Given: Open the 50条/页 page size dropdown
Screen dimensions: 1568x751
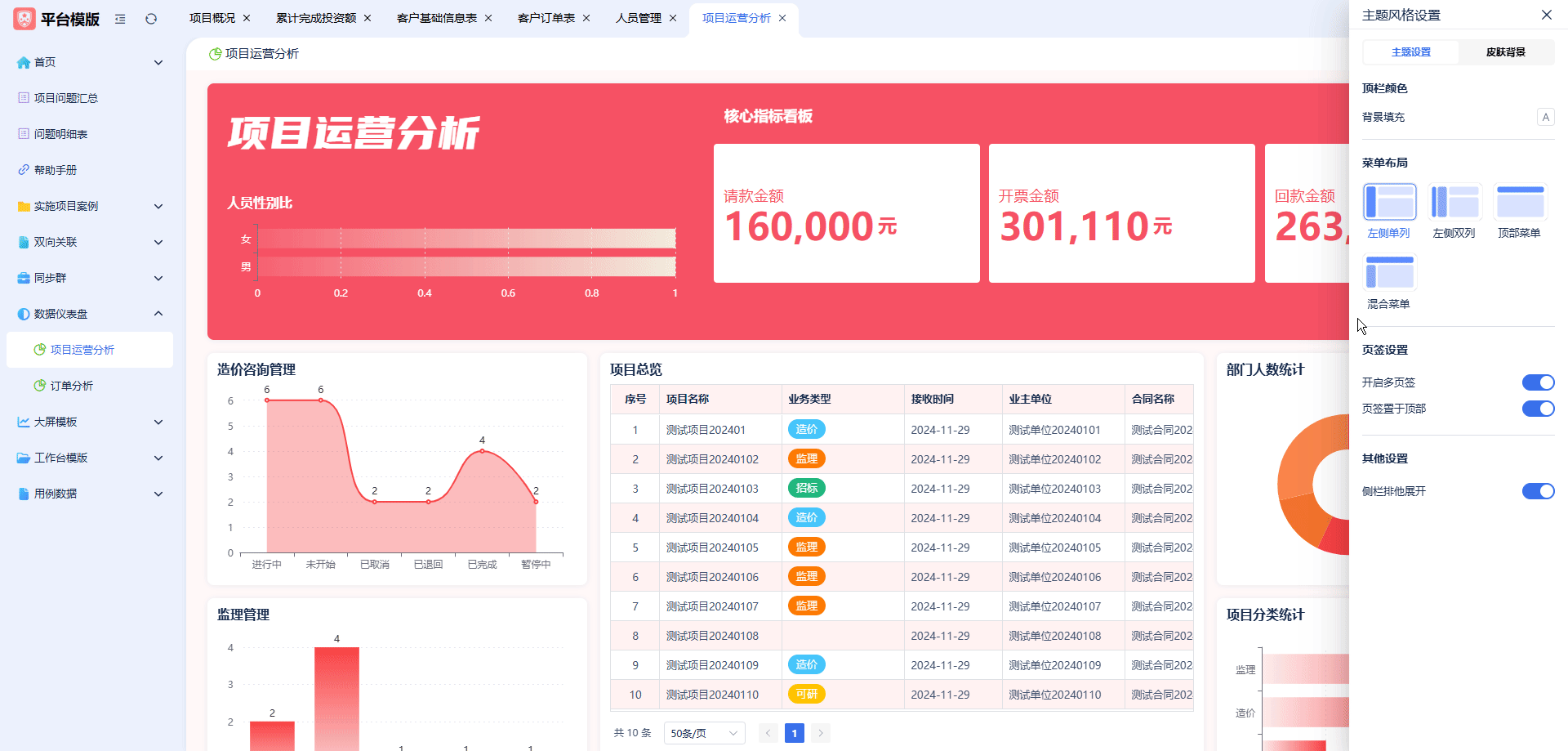Looking at the screenshot, I should (x=704, y=733).
